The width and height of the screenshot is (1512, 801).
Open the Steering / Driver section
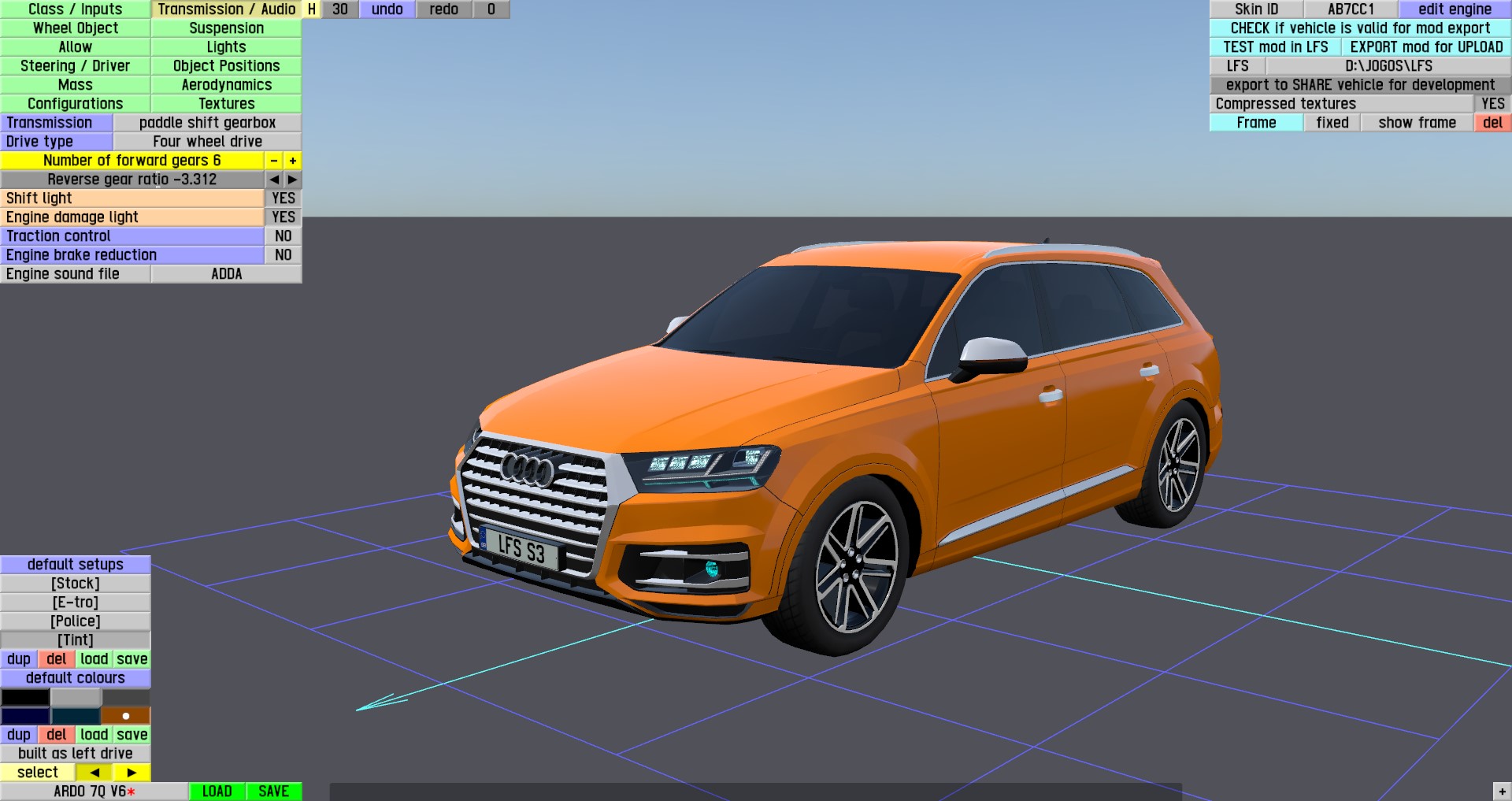click(x=76, y=66)
